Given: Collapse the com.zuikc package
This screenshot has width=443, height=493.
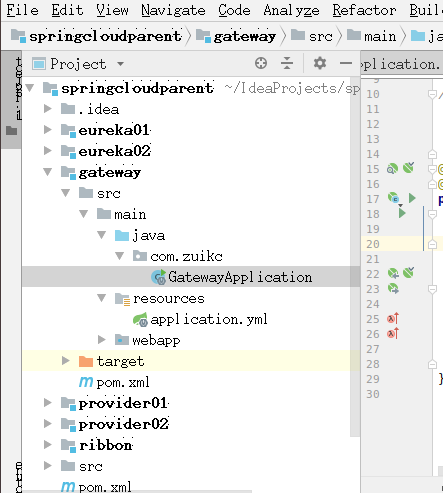Looking at the screenshot, I should [x=120, y=256].
